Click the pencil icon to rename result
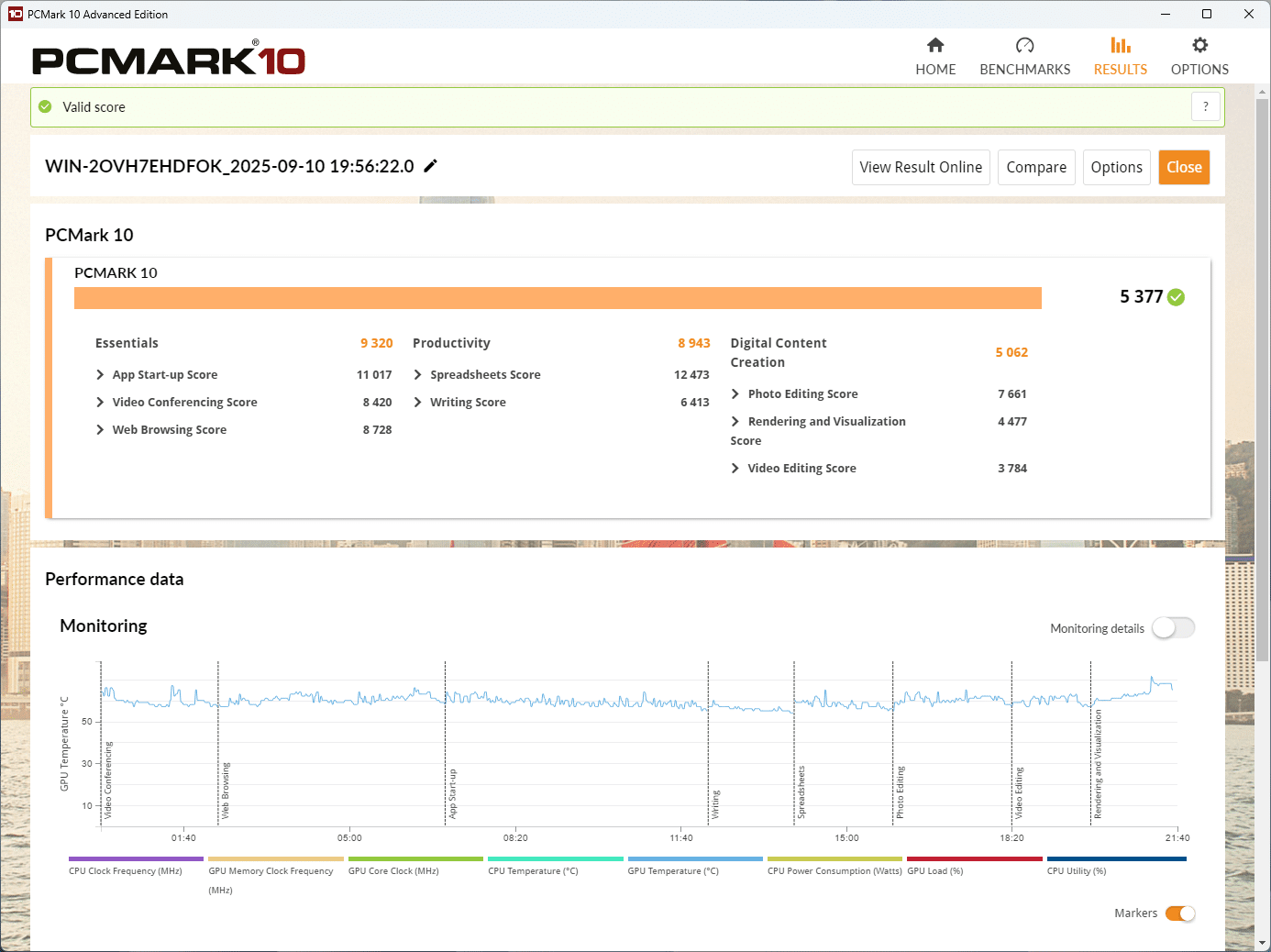1271x952 pixels. click(x=430, y=166)
